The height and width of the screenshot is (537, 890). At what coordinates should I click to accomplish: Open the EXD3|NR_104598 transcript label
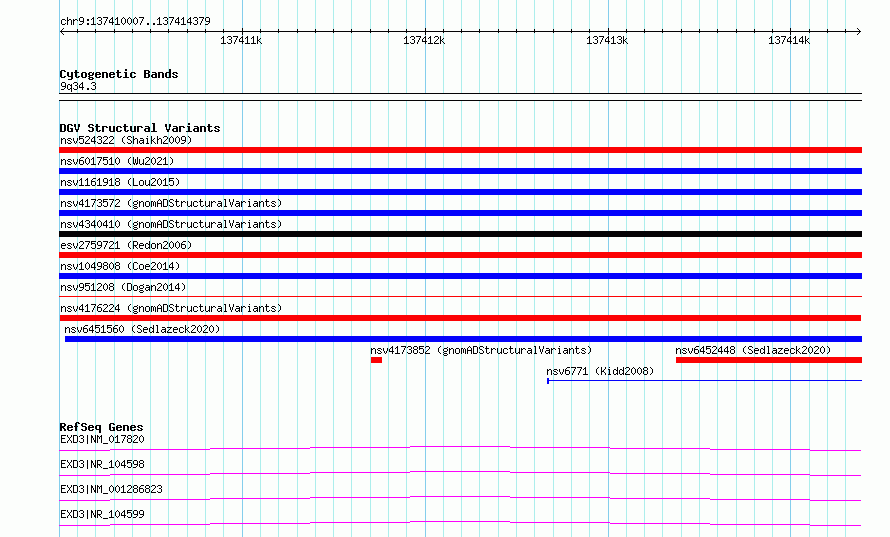pyautogui.click(x=102, y=464)
